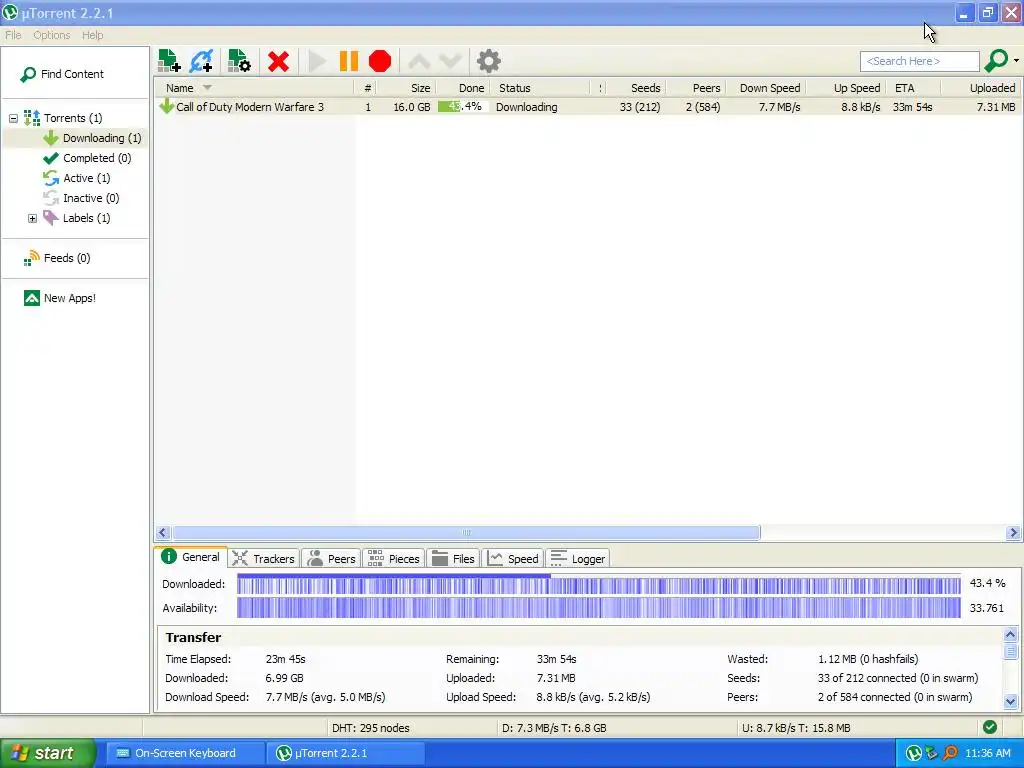Switch to the Speed tab

(513, 559)
